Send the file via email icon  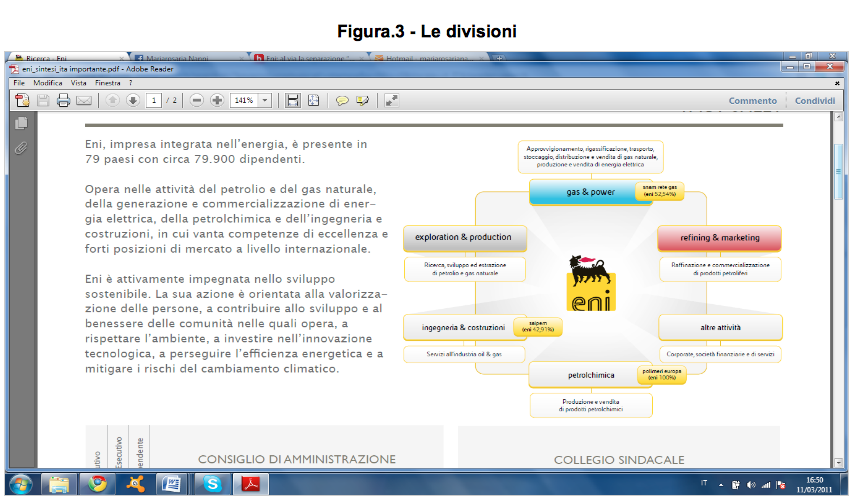pos(84,100)
